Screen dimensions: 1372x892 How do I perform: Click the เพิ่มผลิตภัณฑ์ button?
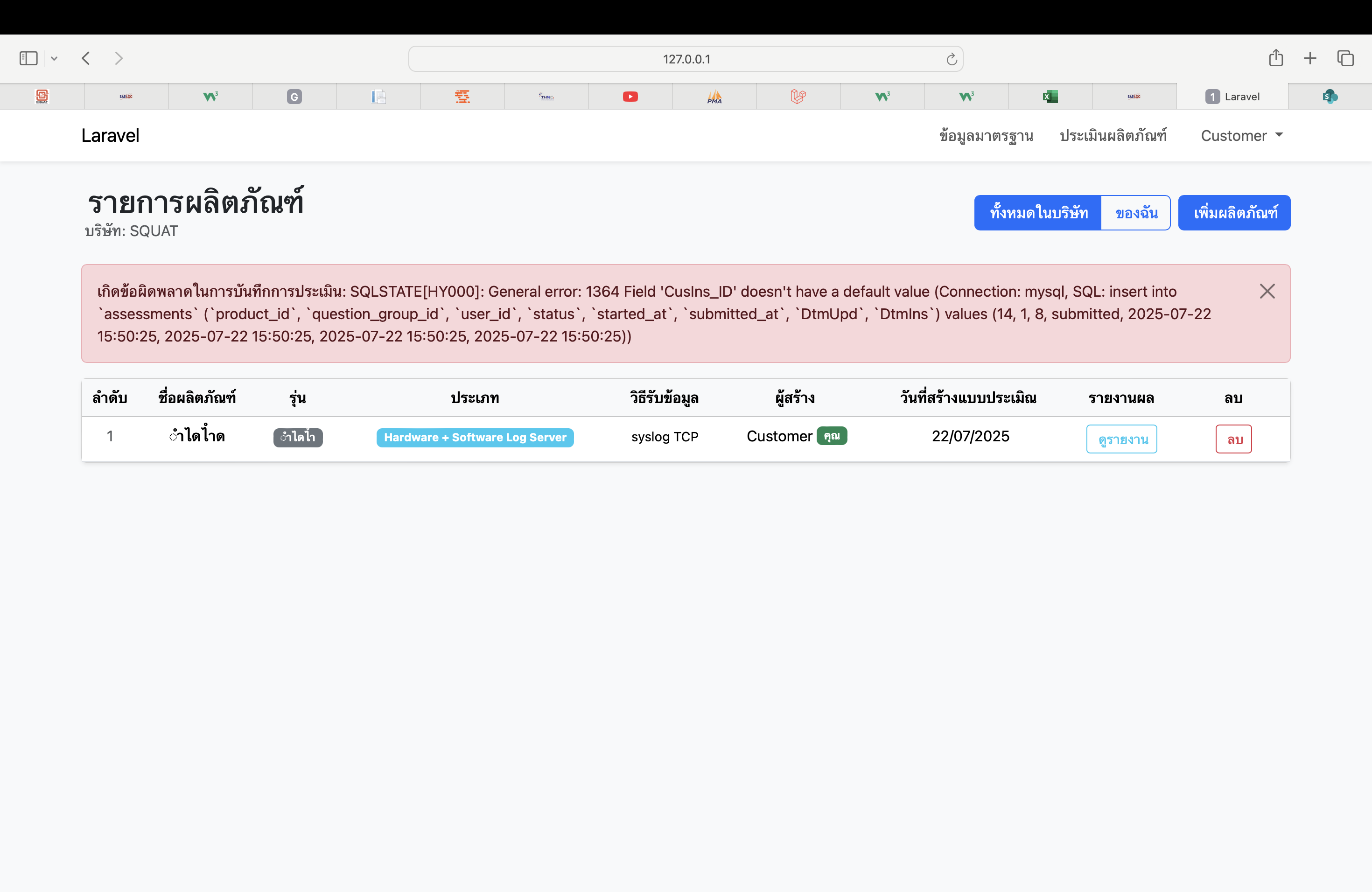(1234, 213)
